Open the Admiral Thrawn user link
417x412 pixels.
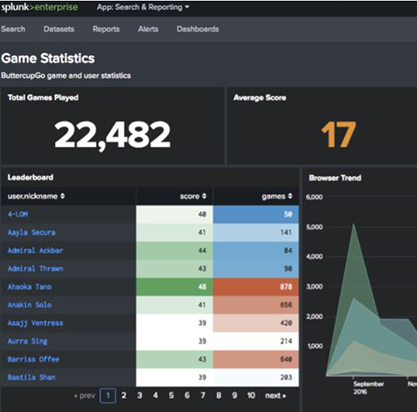coord(35,268)
